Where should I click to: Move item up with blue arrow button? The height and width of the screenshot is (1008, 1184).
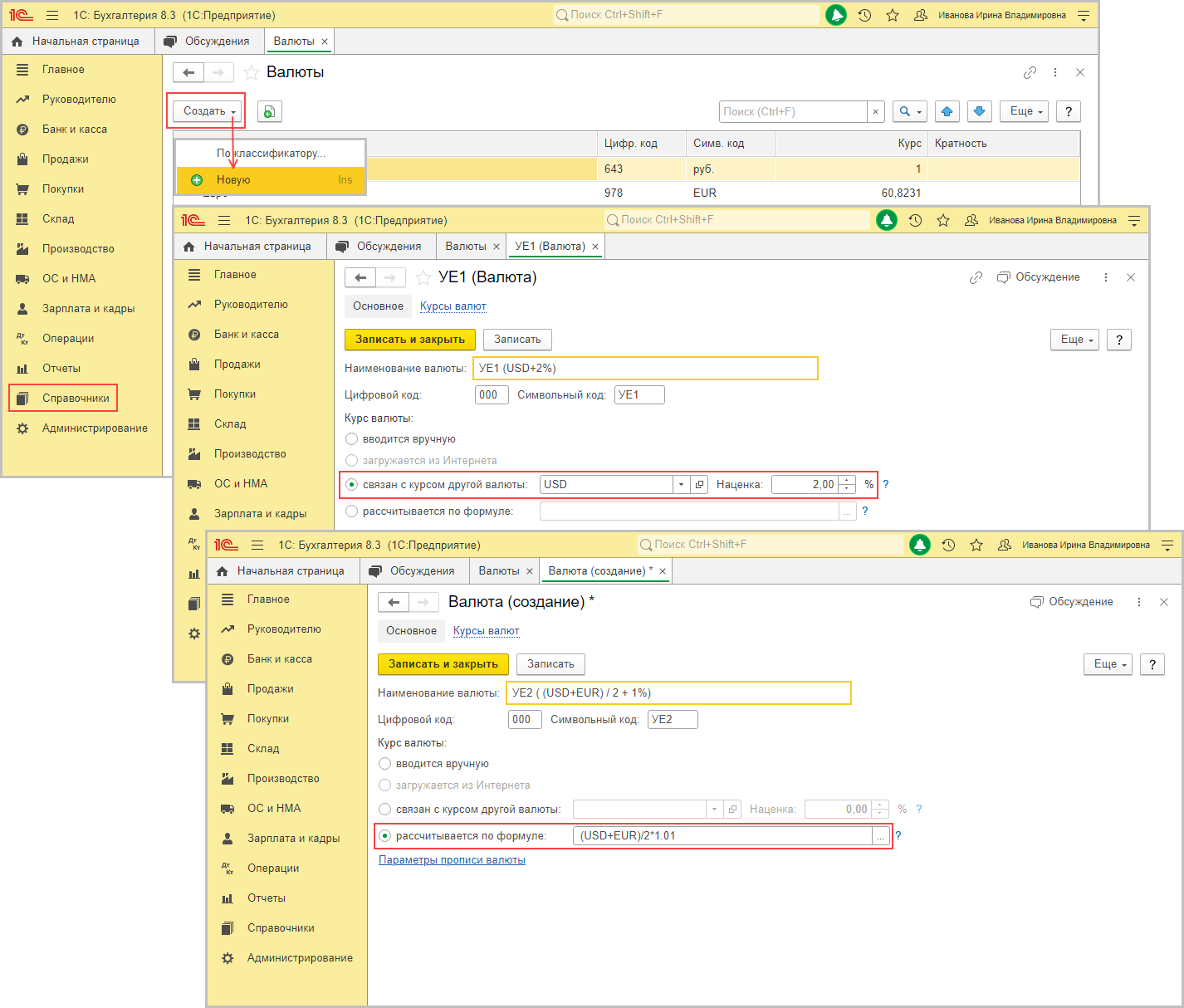point(947,111)
